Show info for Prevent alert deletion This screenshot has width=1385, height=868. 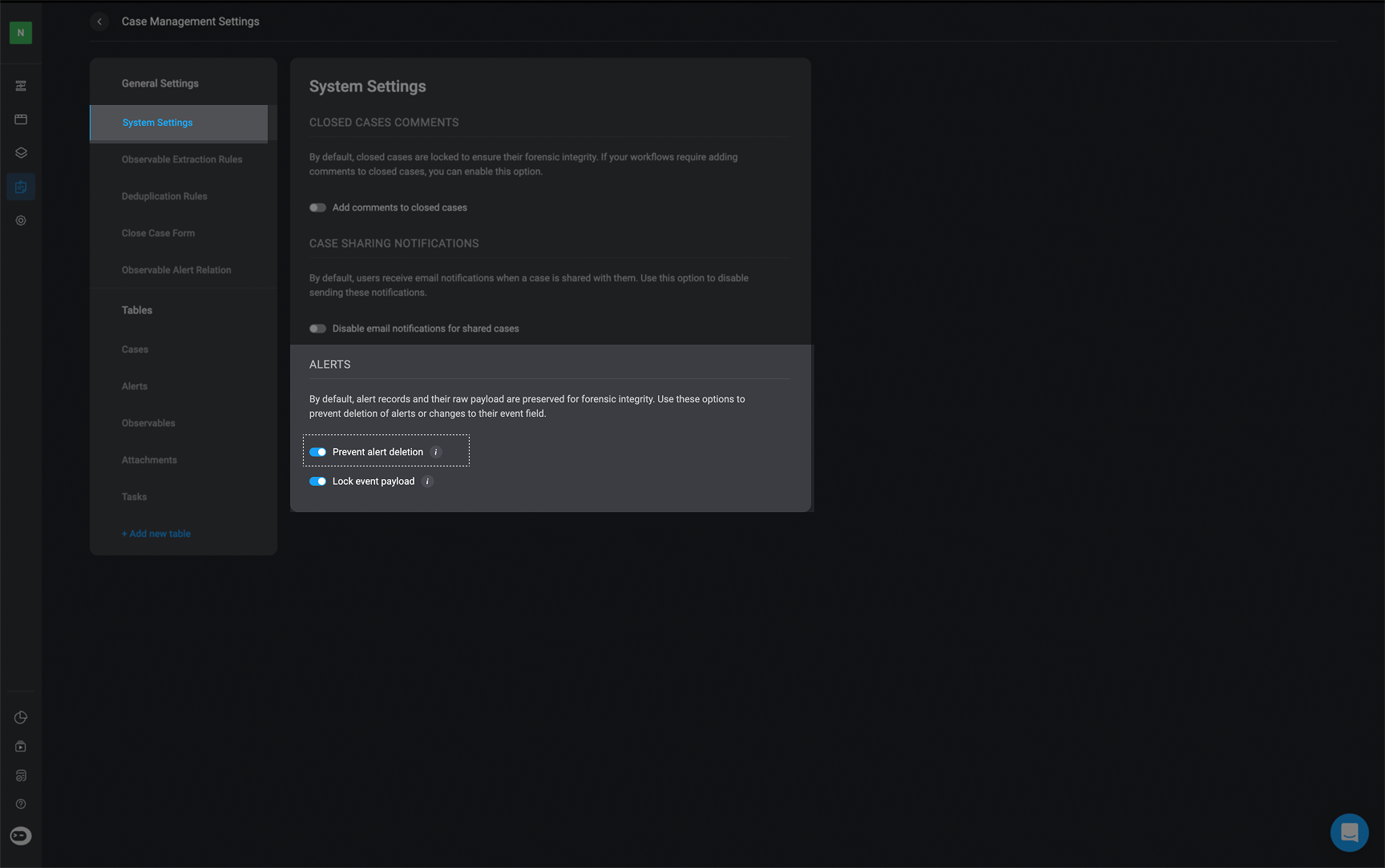(x=436, y=452)
